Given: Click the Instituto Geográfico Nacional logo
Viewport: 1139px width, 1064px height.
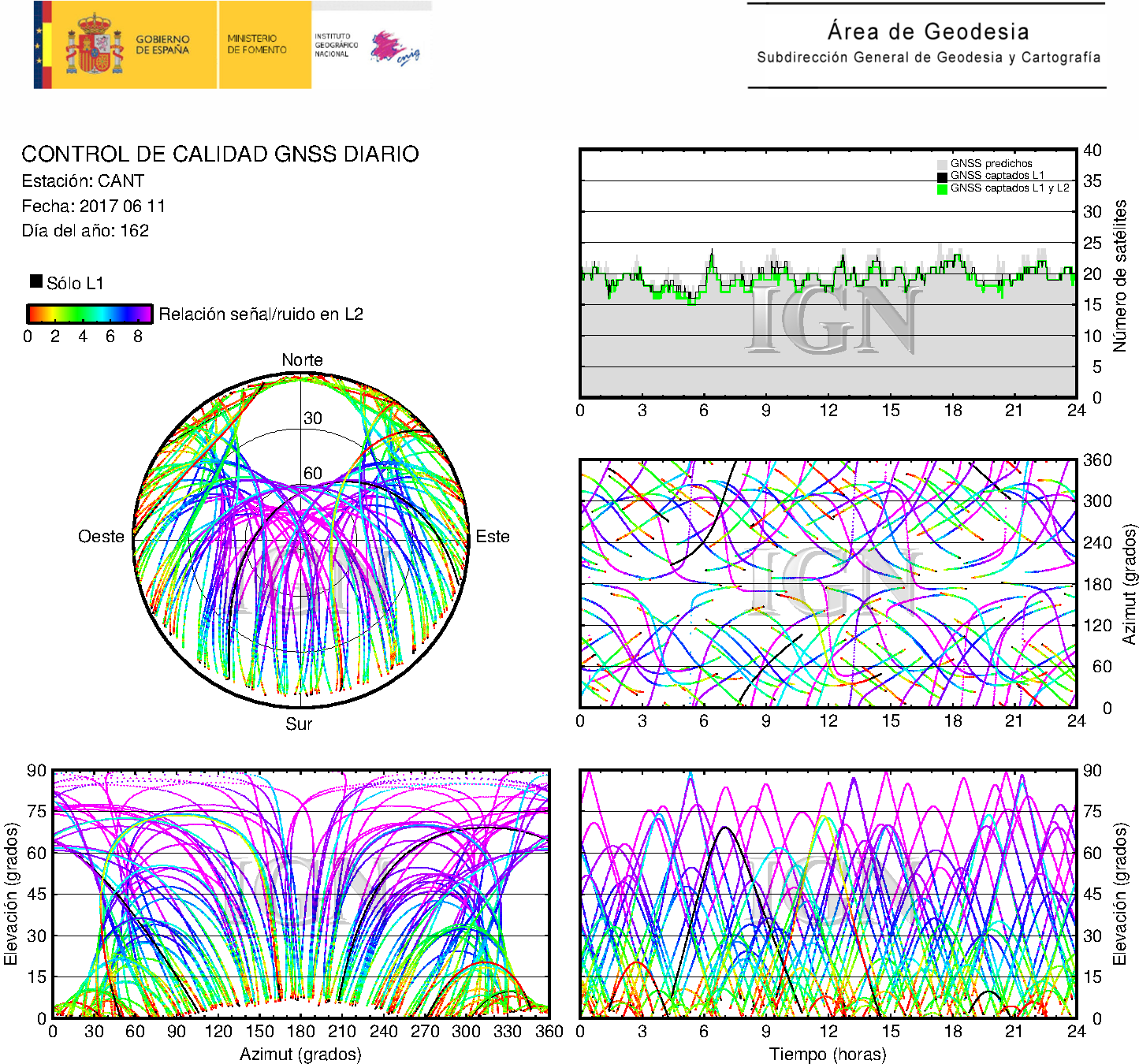Looking at the screenshot, I should tap(336, 45).
